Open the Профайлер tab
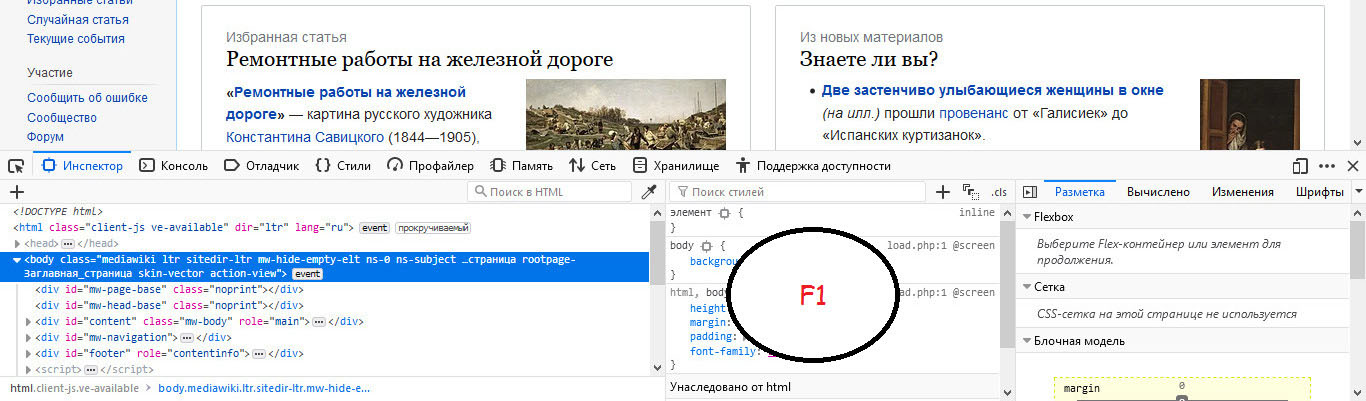 pos(430,166)
